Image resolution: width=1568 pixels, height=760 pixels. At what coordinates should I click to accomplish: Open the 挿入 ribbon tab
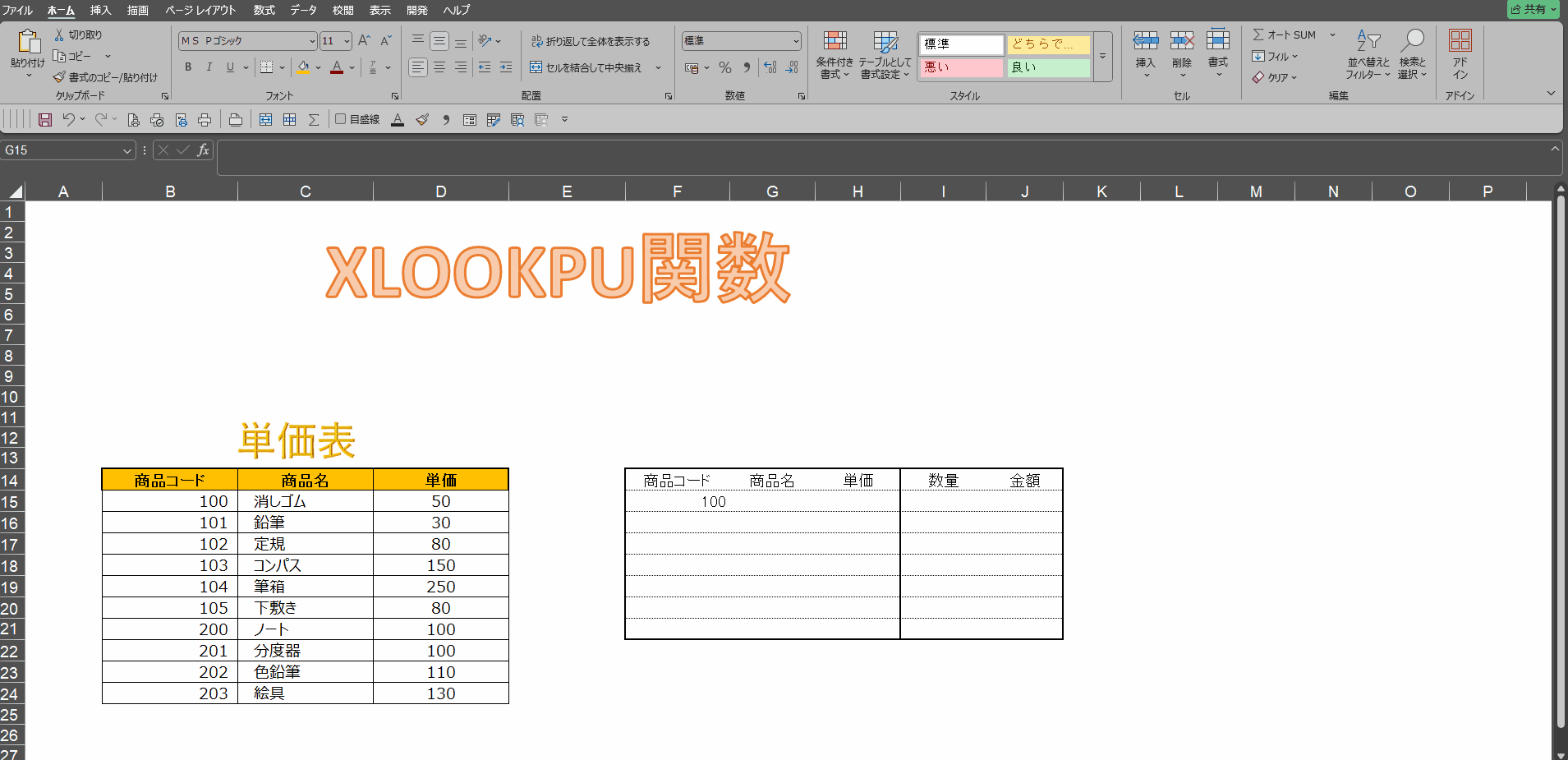click(x=100, y=10)
